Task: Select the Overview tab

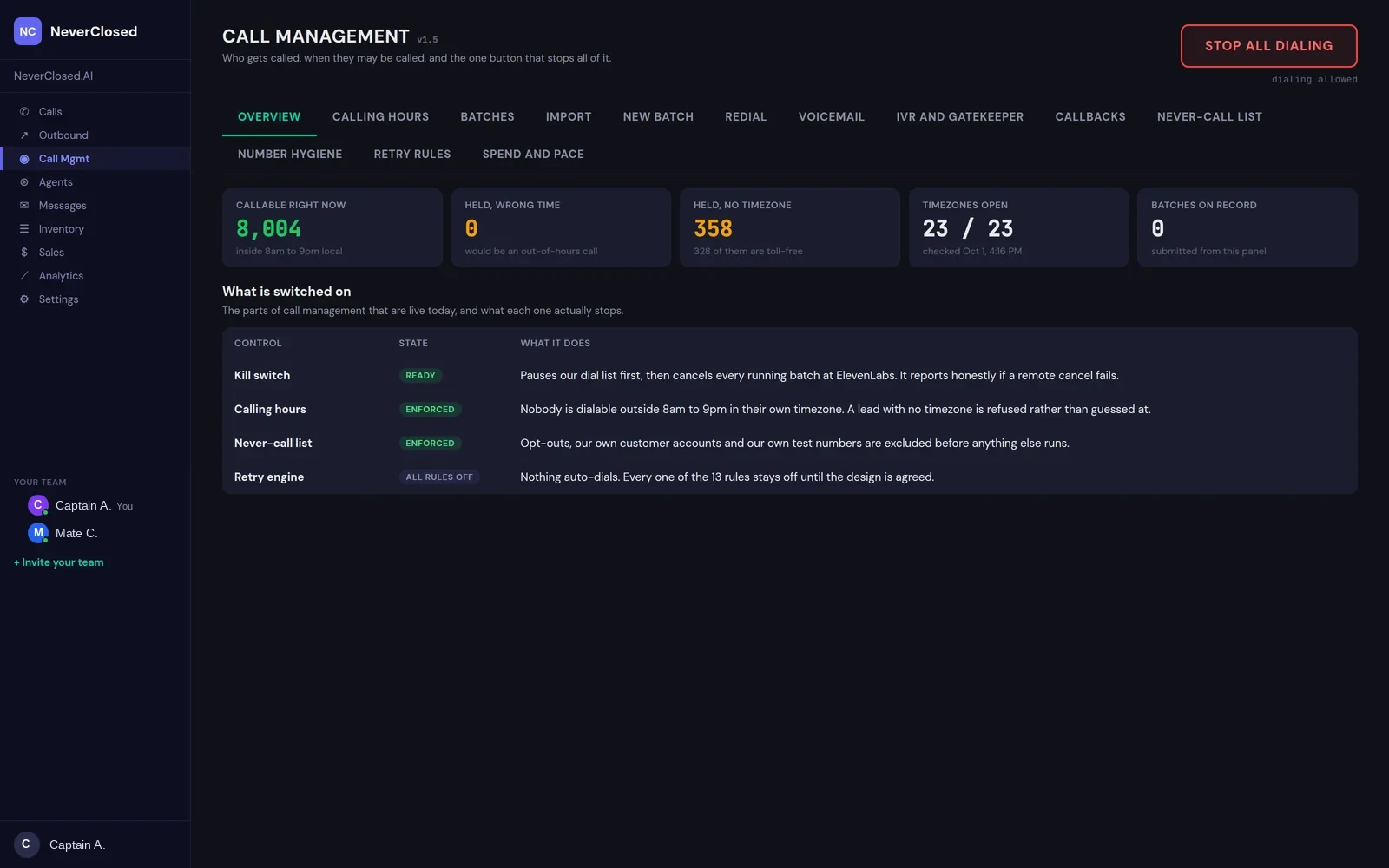Action: coord(269,117)
